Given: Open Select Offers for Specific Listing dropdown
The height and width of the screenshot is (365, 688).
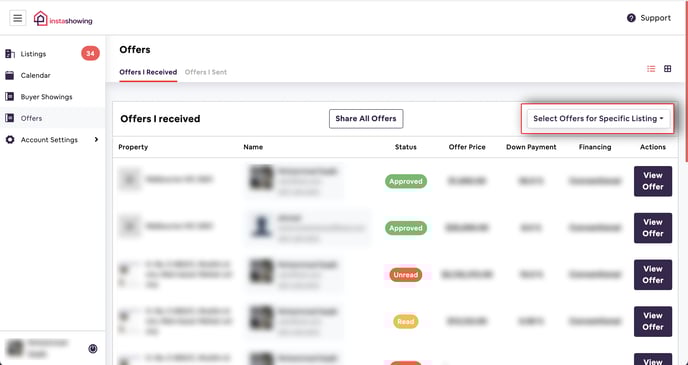Looking at the screenshot, I should click(x=598, y=118).
